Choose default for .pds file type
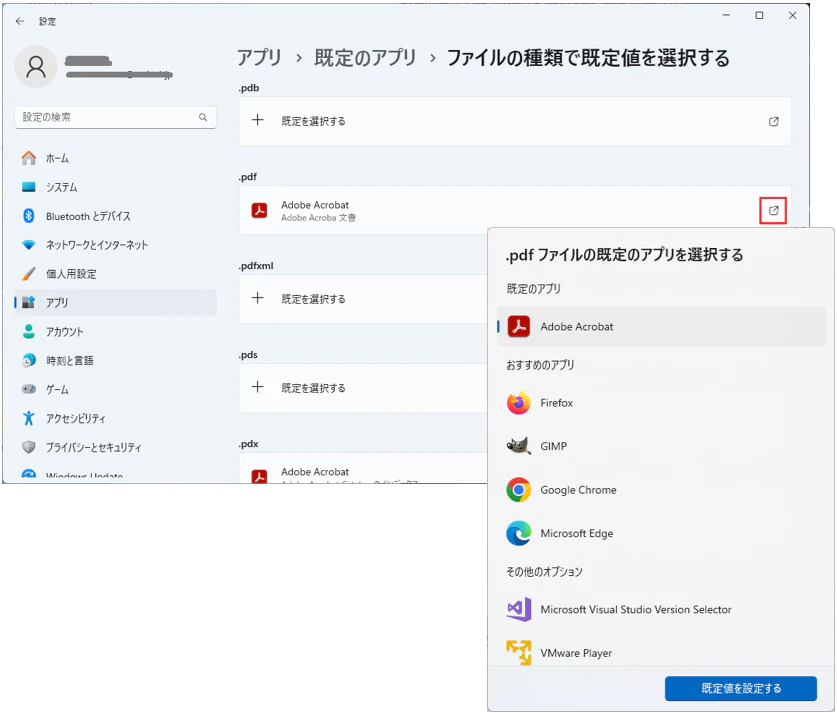The width and height of the screenshot is (837, 713). point(363,388)
